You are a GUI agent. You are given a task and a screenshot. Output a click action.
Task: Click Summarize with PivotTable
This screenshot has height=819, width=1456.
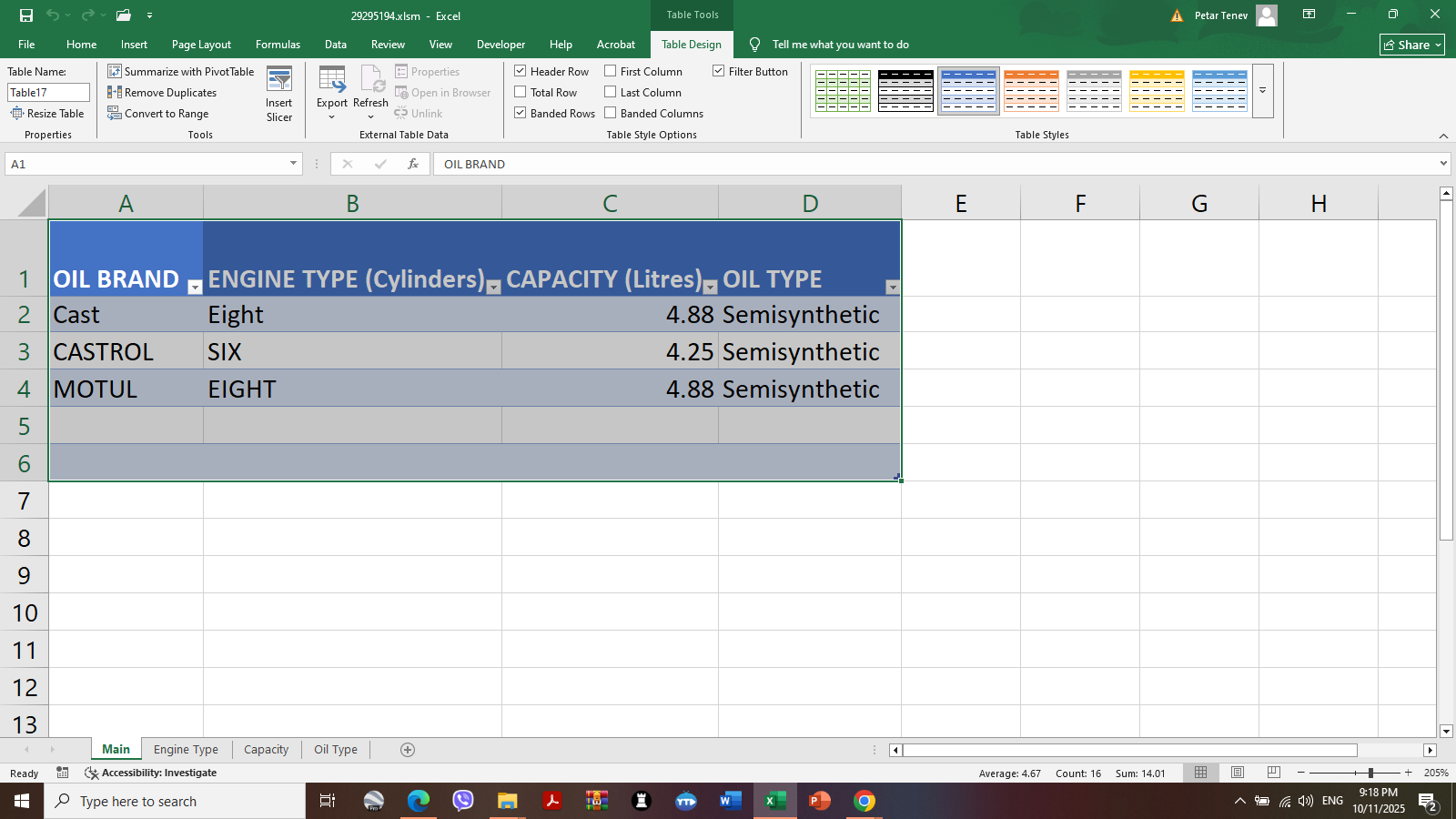coord(181,71)
